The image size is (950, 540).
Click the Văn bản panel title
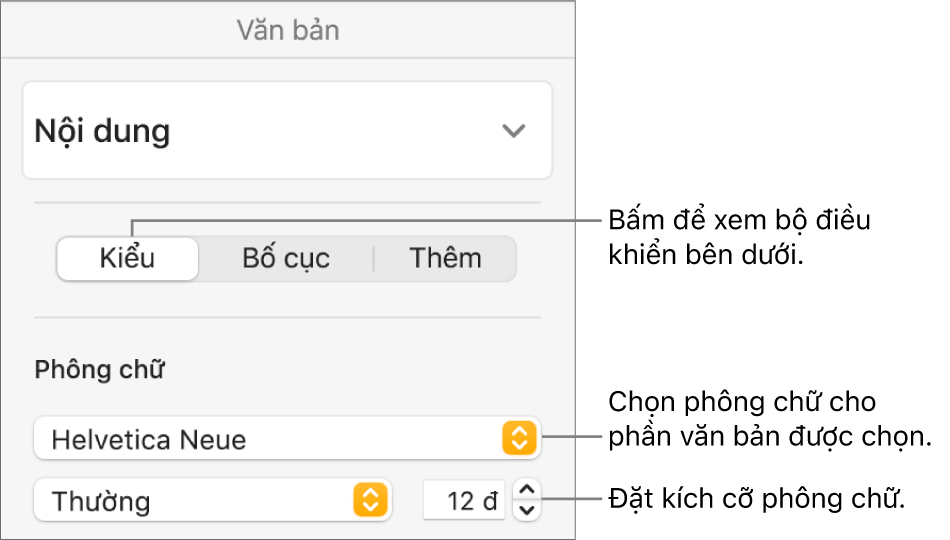click(x=288, y=30)
